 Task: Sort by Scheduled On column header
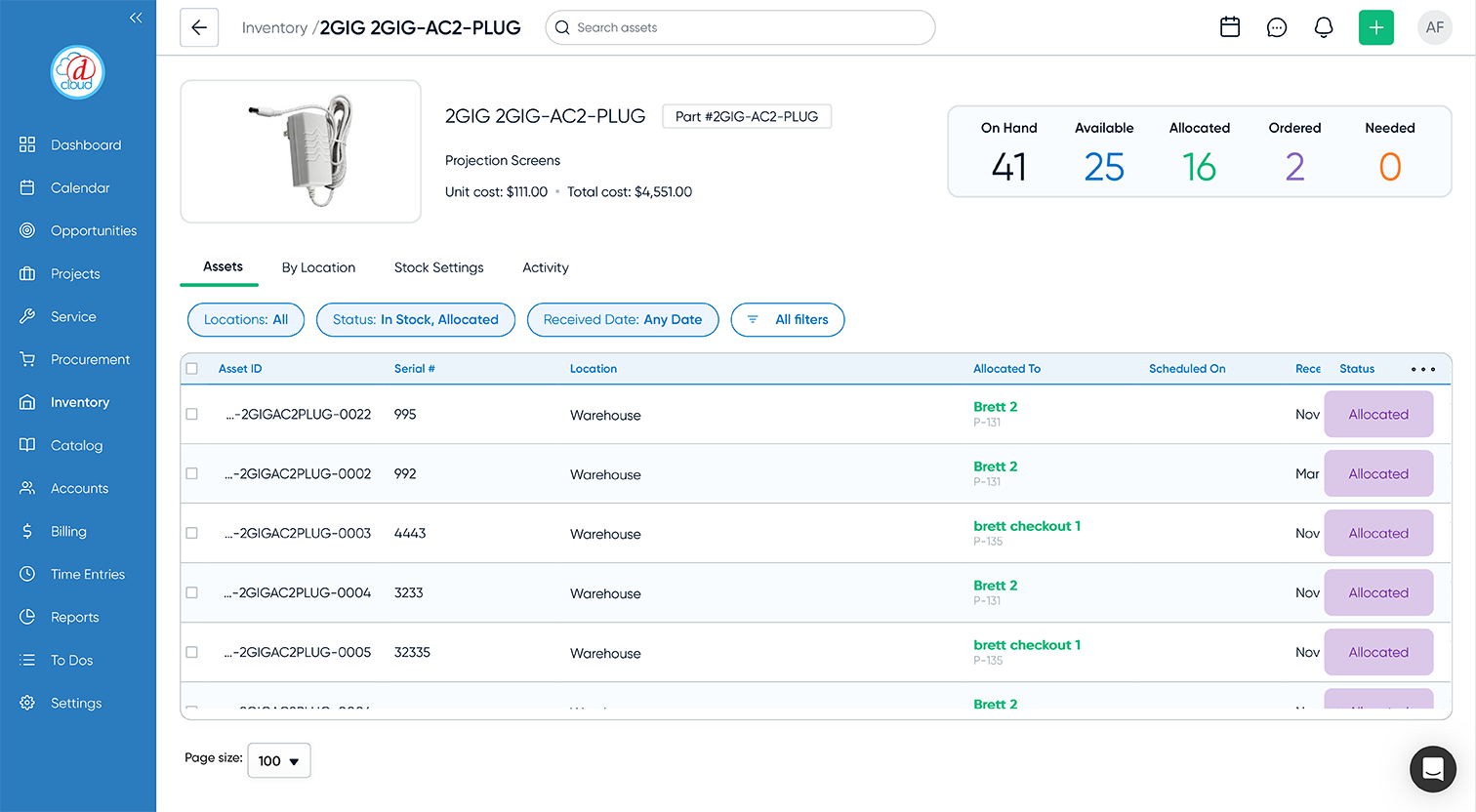click(1187, 369)
